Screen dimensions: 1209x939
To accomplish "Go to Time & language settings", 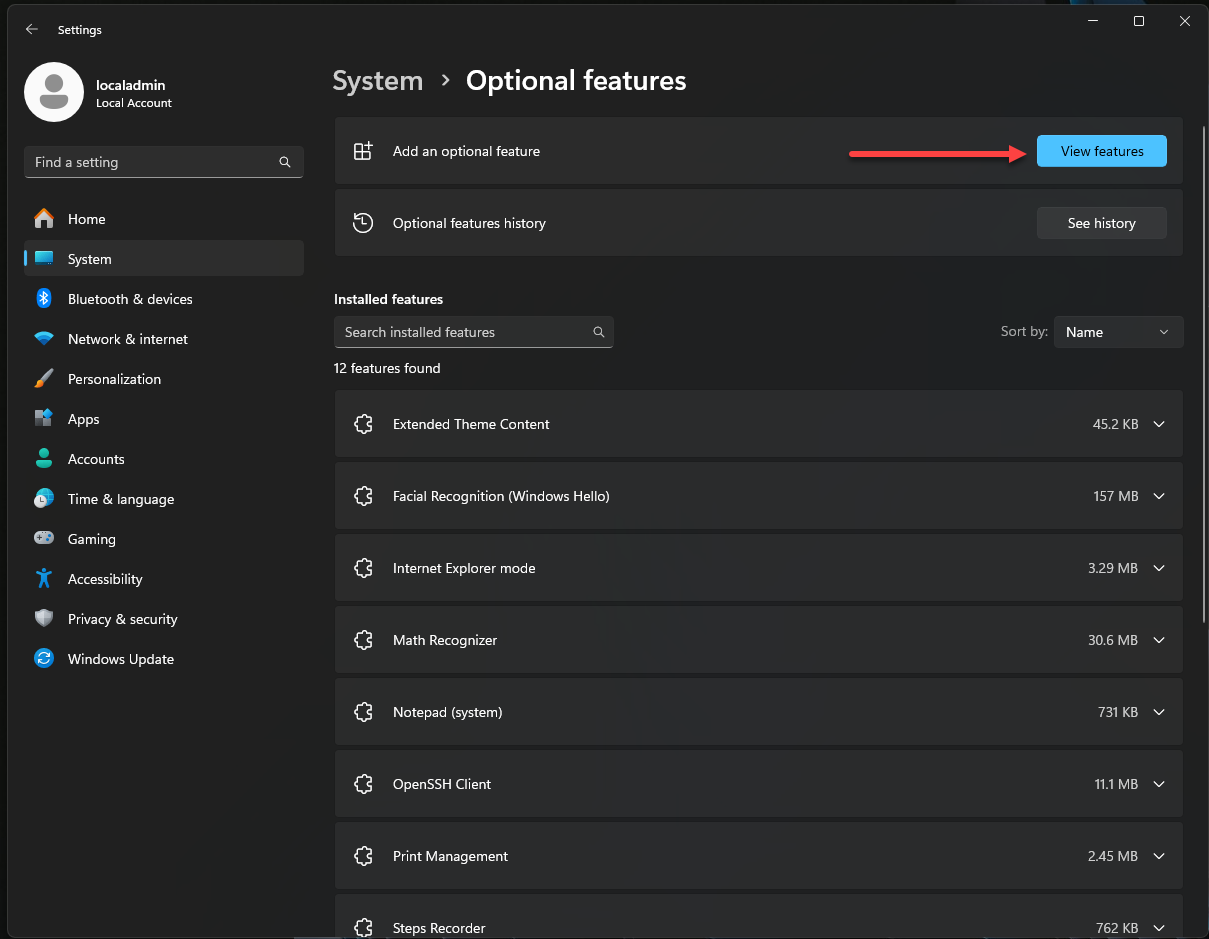I will coord(121,499).
